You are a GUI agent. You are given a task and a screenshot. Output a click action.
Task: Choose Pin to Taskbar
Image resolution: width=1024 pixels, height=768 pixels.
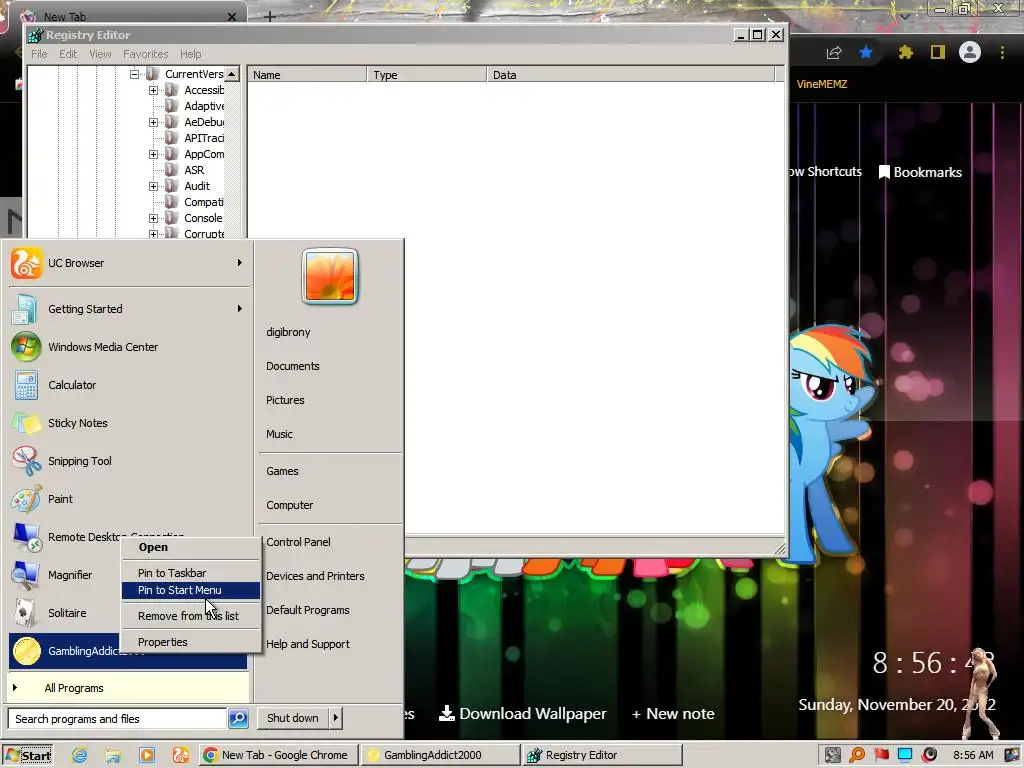pos(191,573)
